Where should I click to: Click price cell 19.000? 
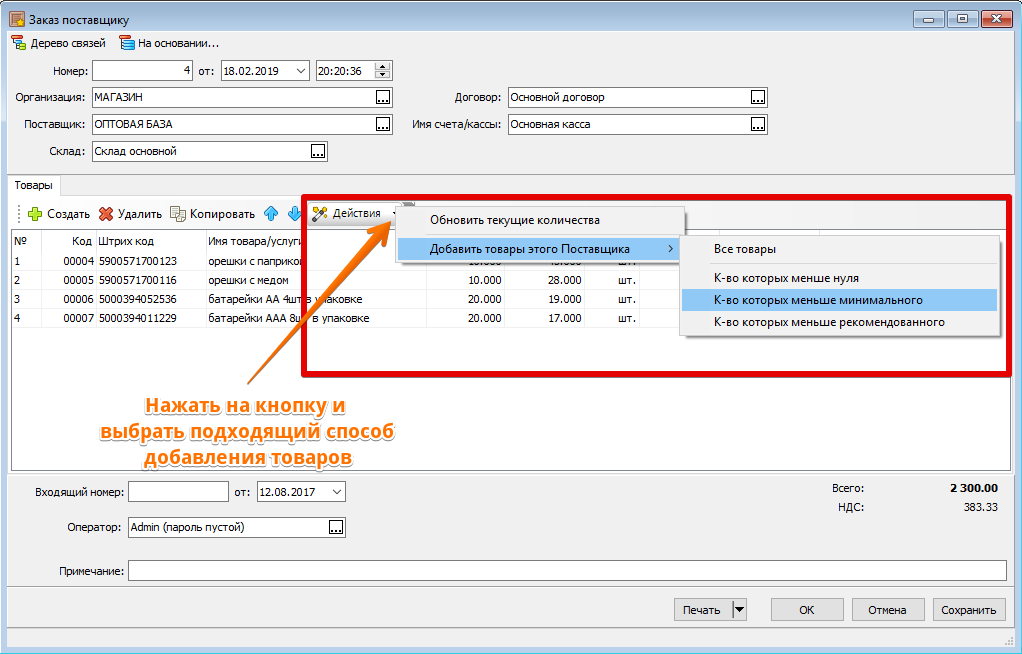tap(545, 299)
